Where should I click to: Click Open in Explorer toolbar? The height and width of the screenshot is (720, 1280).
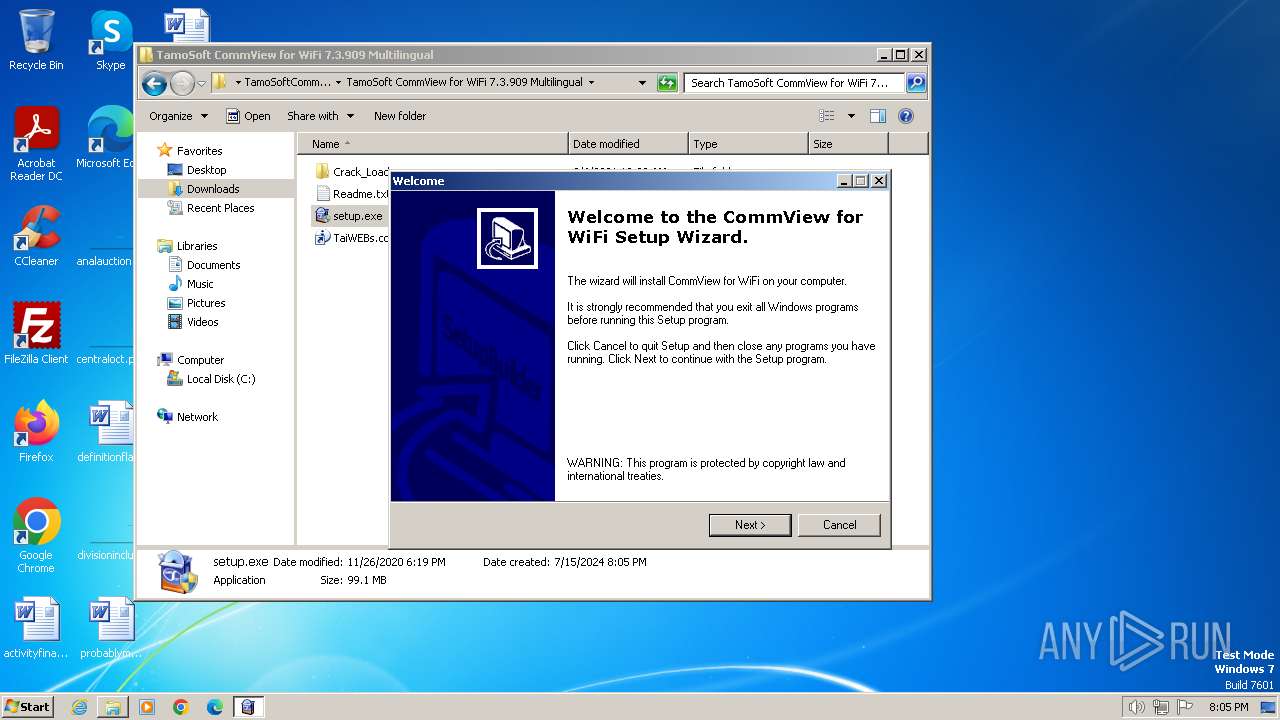point(248,116)
